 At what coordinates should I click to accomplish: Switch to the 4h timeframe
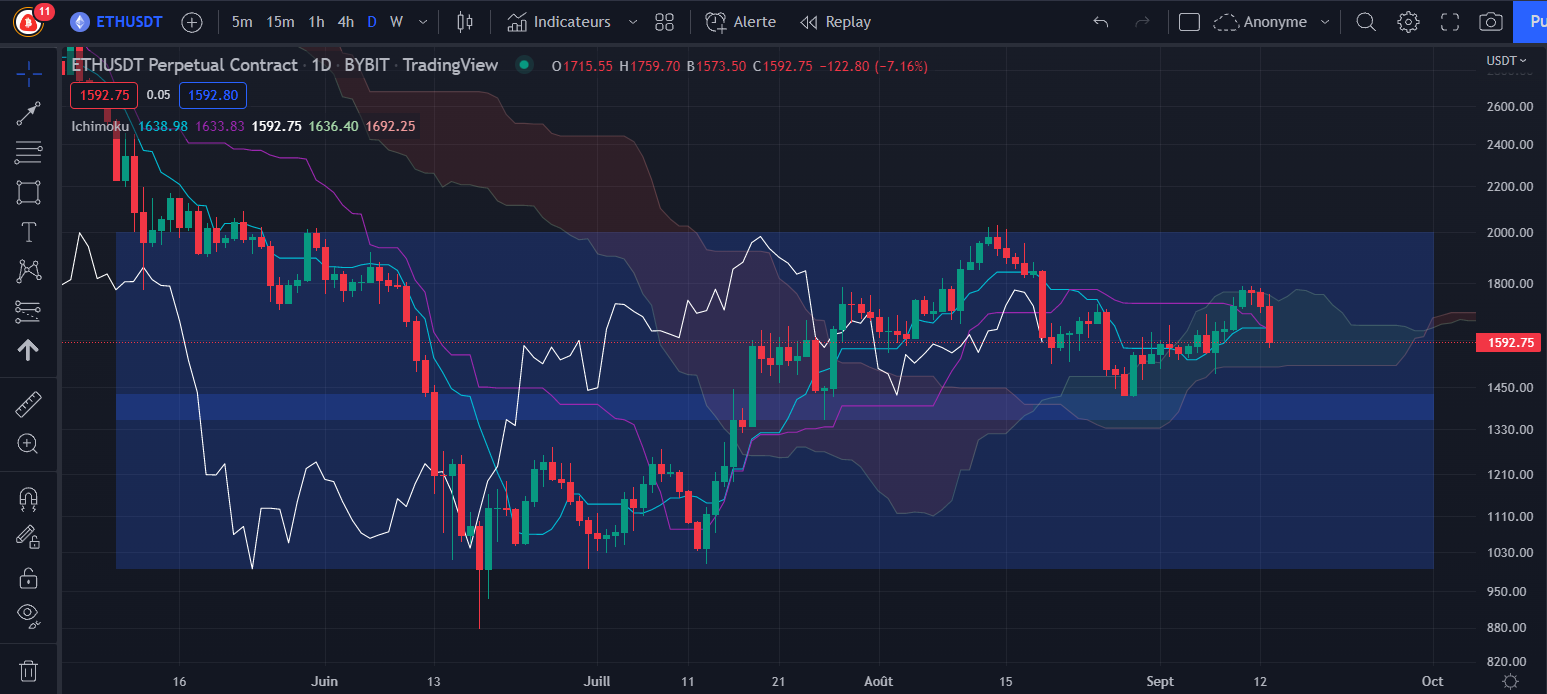[x=345, y=22]
